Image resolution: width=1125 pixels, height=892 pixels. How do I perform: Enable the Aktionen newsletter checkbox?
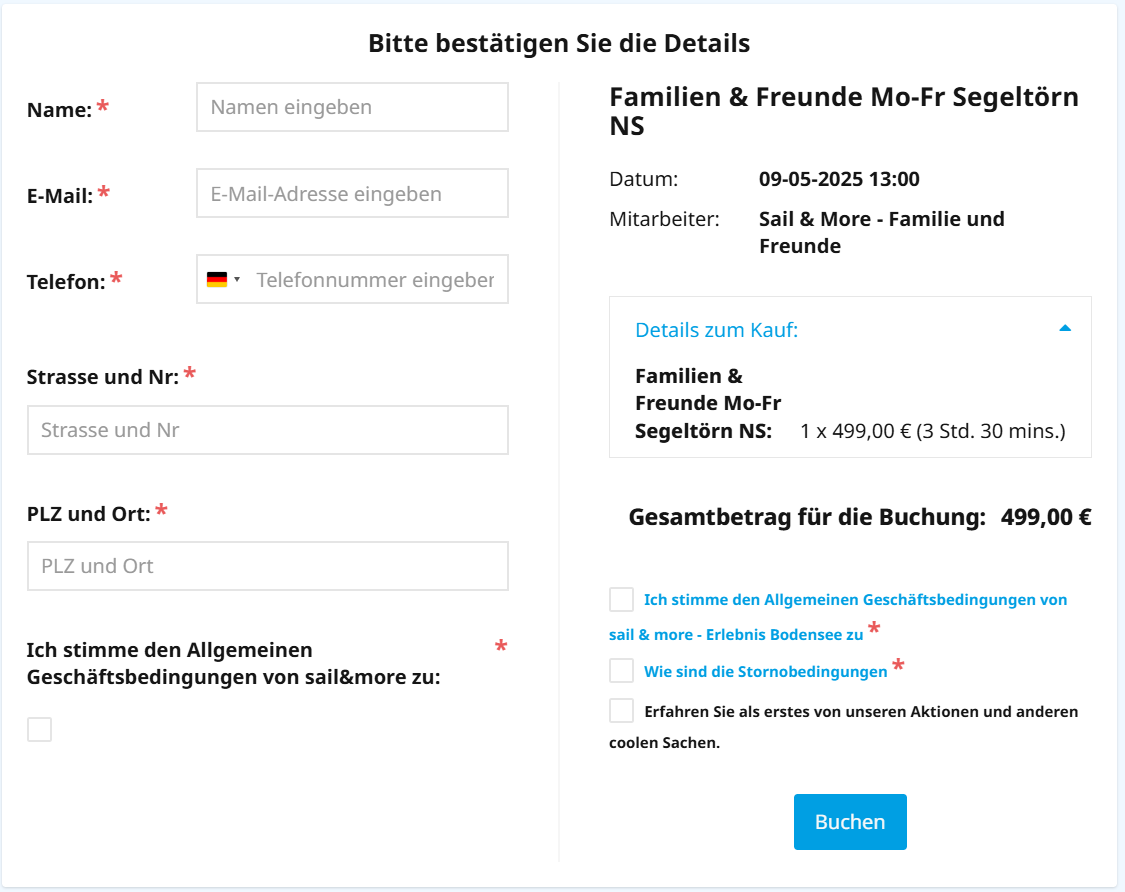(621, 710)
